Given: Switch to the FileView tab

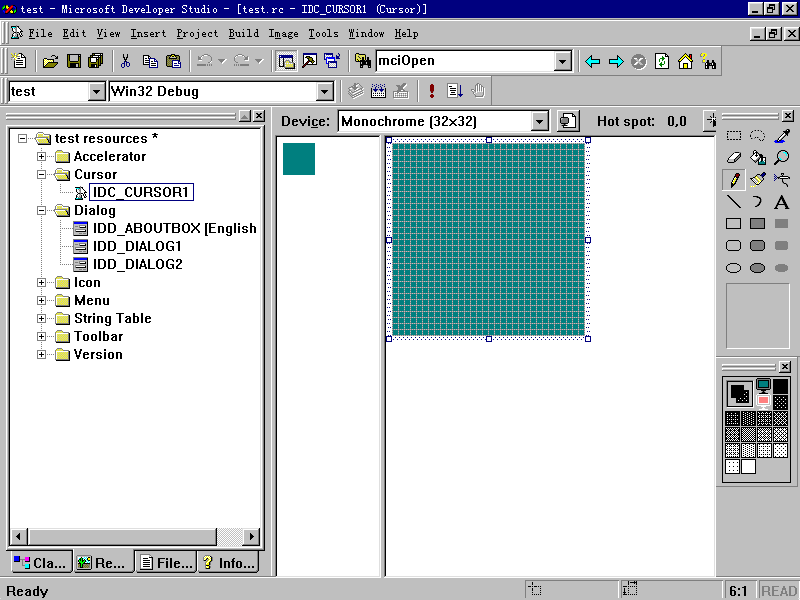Looking at the screenshot, I should click(166, 562).
